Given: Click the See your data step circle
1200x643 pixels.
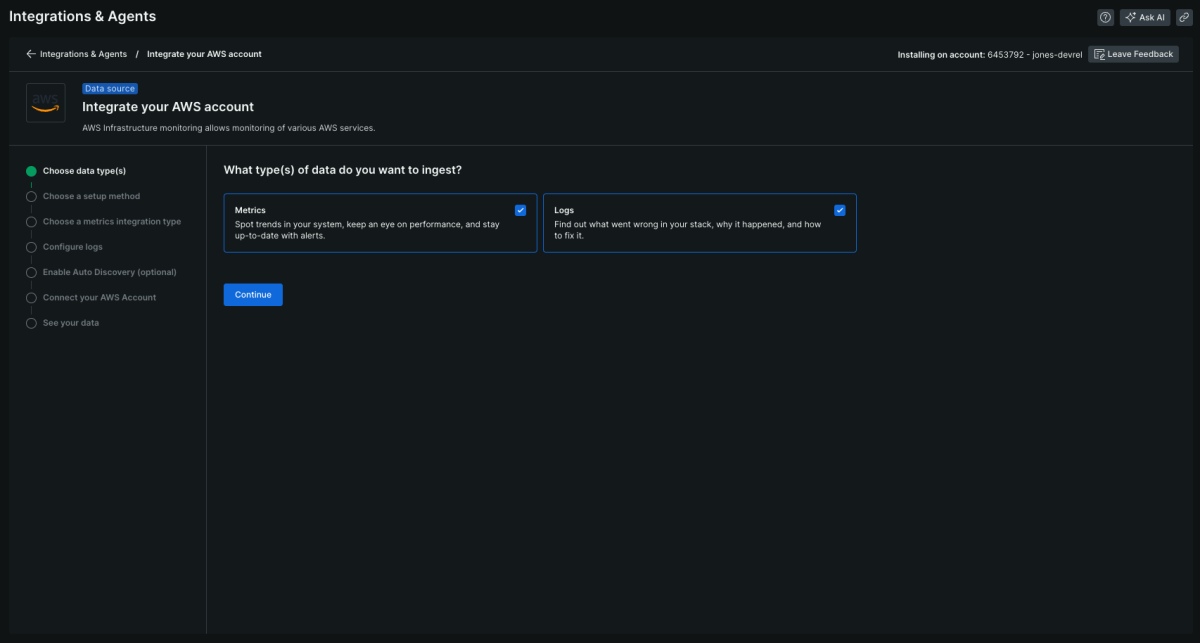Looking at the screenshot, I should point(31,323).
